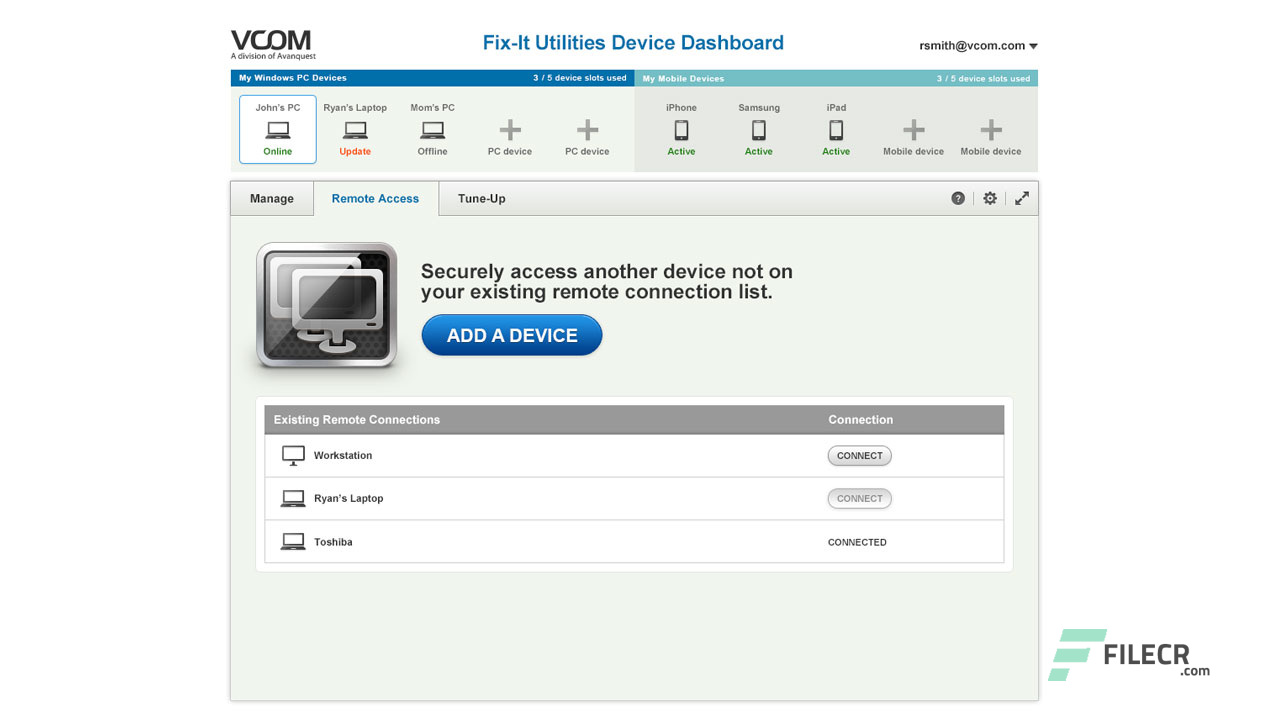The image size is (1280, 720).
Task: Open rsmith@vcom.com account dropdown
Action: tap(978, 46)
